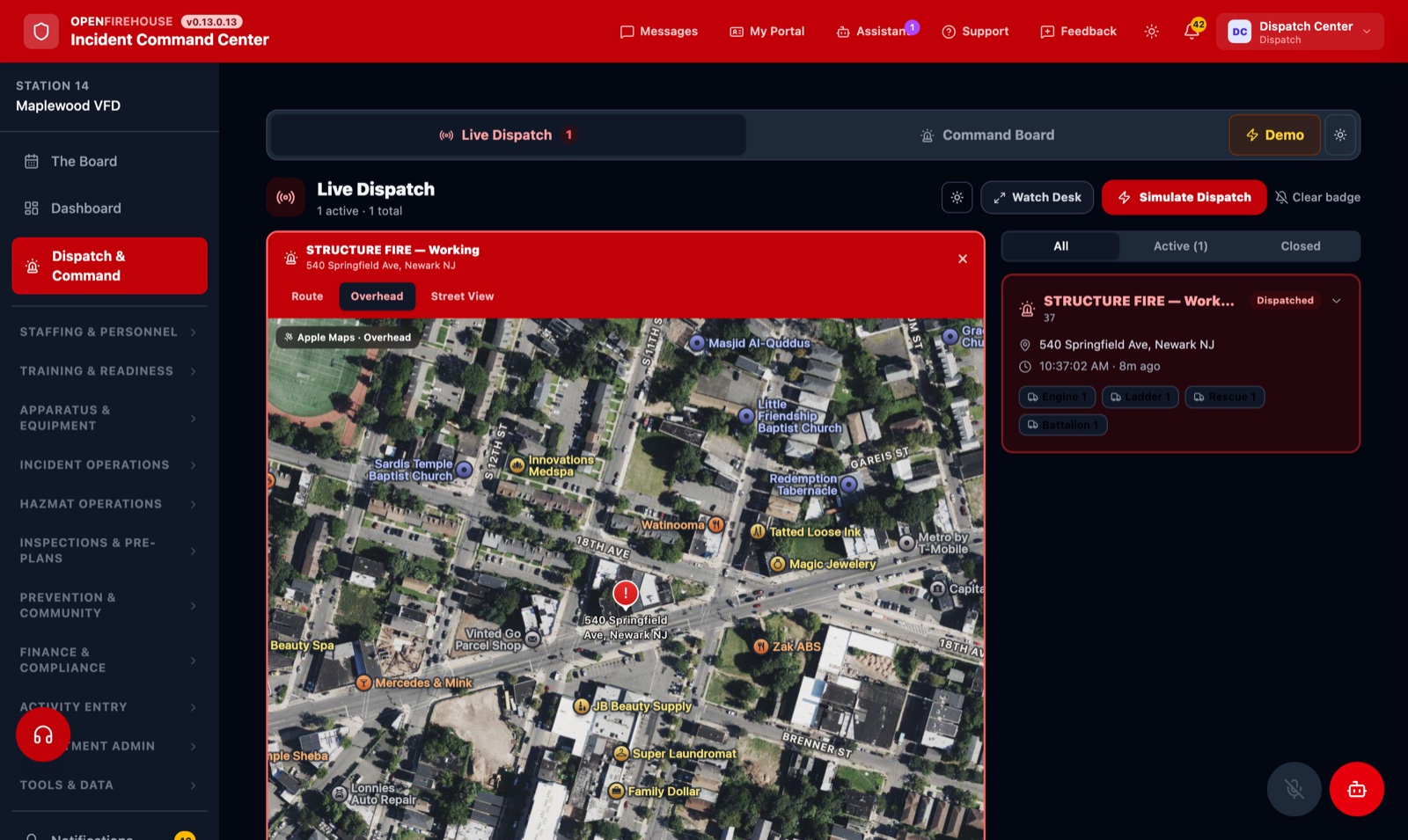The height and width of the screenshot is (840, 1408).
Task: Switch to the Command Board tab
Action: click(986, 135)
